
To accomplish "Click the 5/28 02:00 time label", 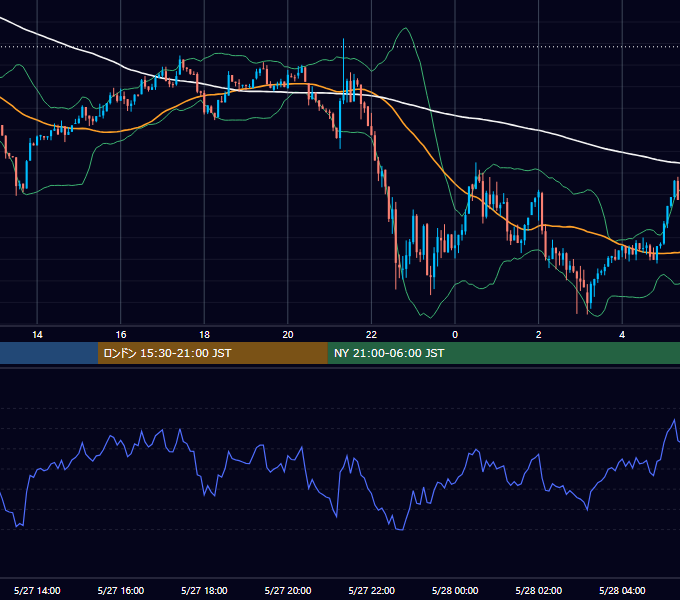I will (539, 590).
